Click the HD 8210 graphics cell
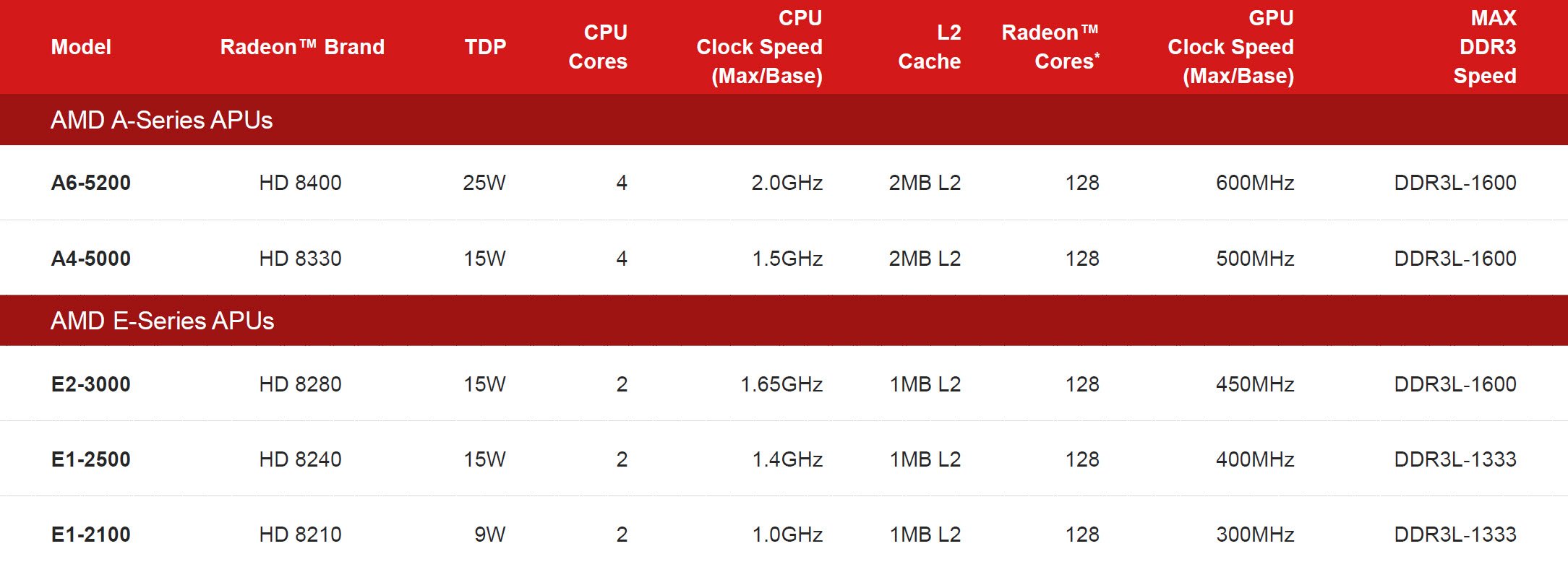Image resolution: width=1568 pixels, height=567 pixels. 300,534
